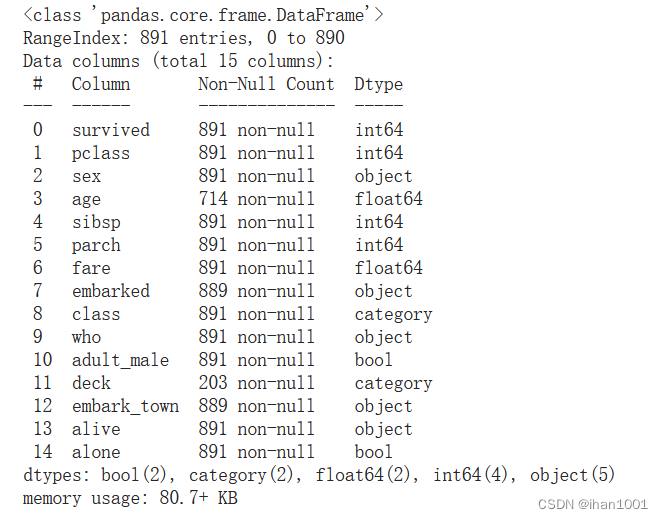Select the 'embarked' column name
Screen dimensions: 663x519
pos(111,291)
